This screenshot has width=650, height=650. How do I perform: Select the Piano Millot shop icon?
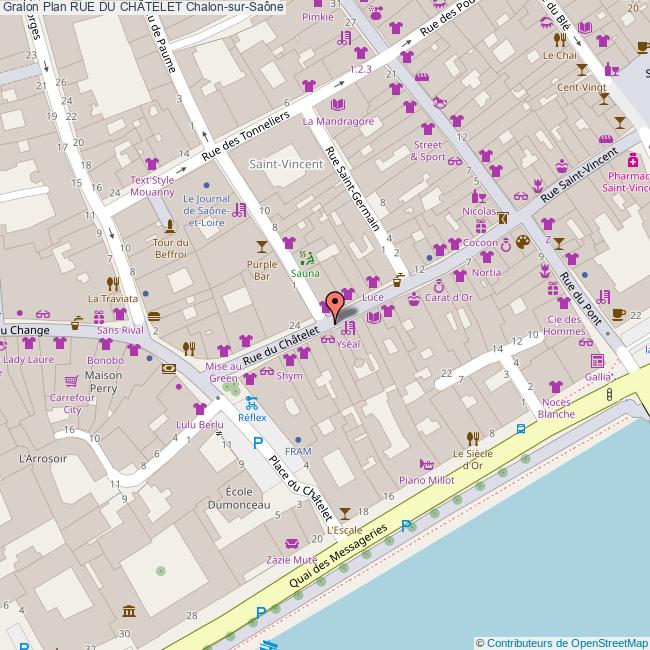pyautogui.click(x=427, y=464)
